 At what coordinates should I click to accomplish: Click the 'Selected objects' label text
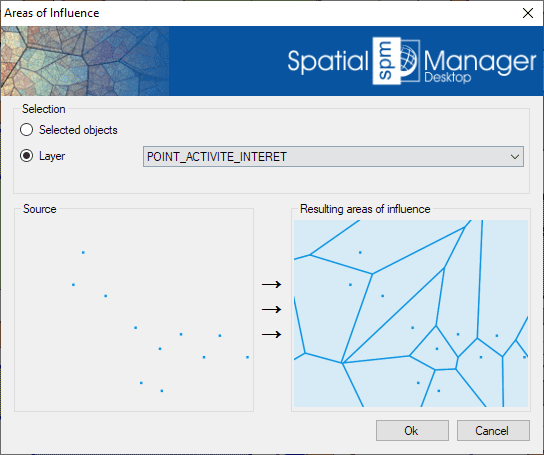(x=78, y=130)
